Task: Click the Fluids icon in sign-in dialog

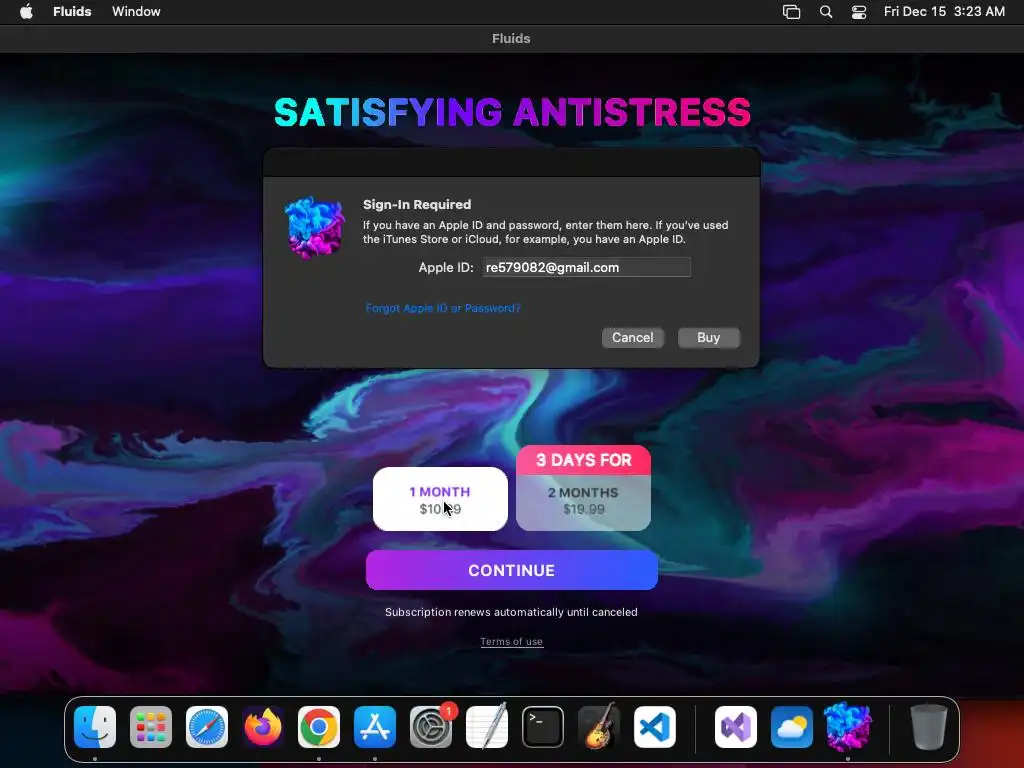Action: click(315, 227)
